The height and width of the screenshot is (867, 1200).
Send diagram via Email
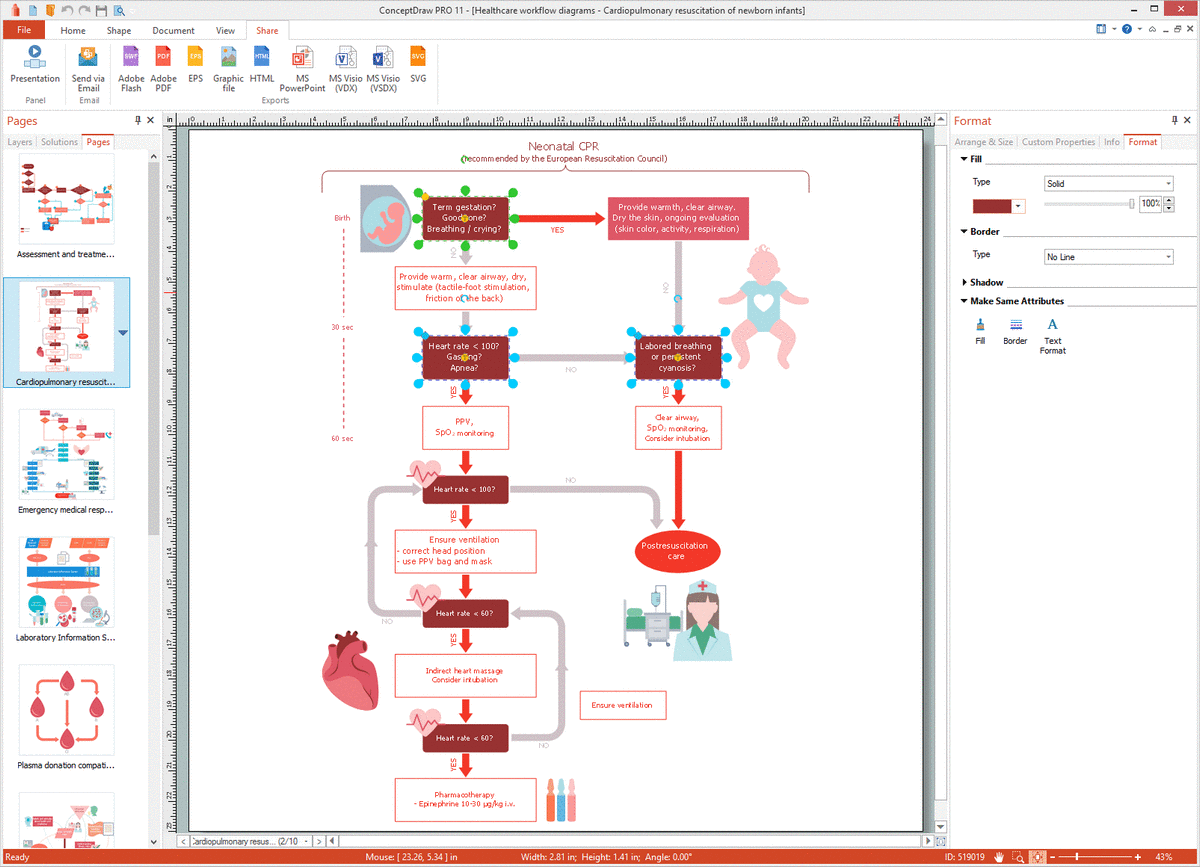click(88, 68)
